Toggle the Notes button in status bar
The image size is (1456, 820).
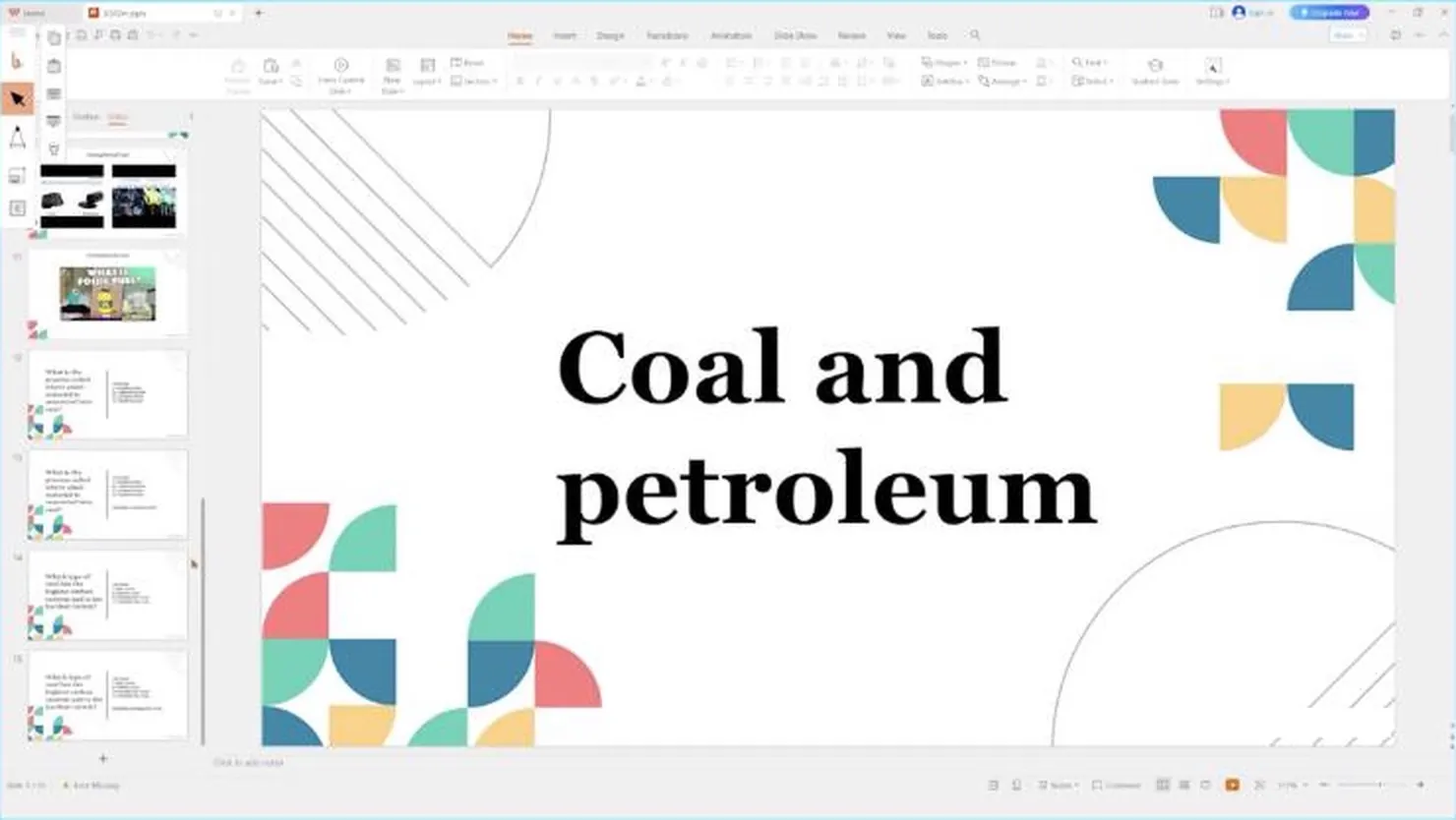1059,786
